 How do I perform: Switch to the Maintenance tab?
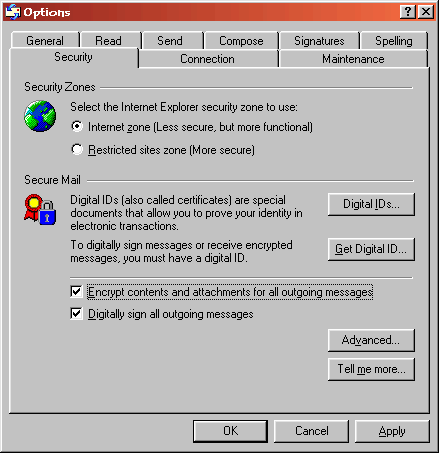(353, 59)
